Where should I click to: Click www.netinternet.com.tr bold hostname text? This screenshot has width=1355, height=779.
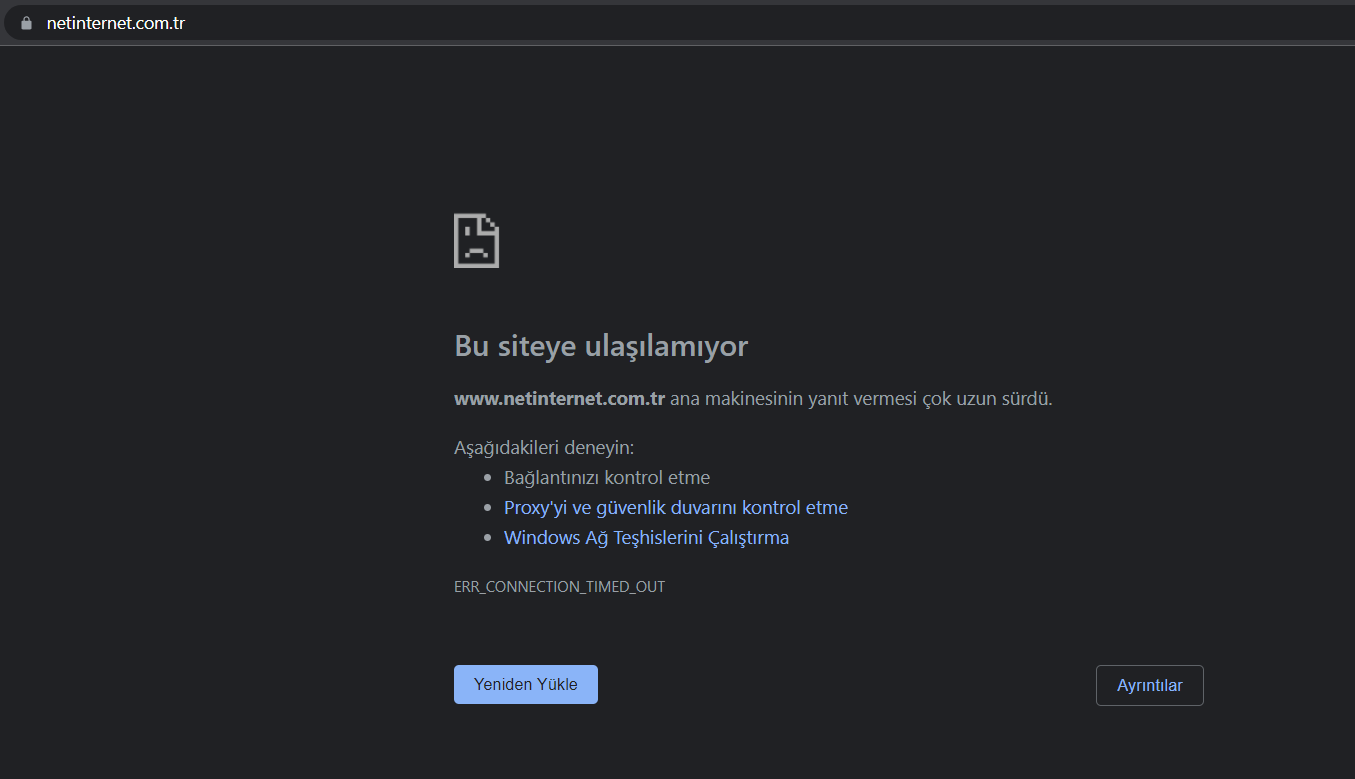(560, 398)
